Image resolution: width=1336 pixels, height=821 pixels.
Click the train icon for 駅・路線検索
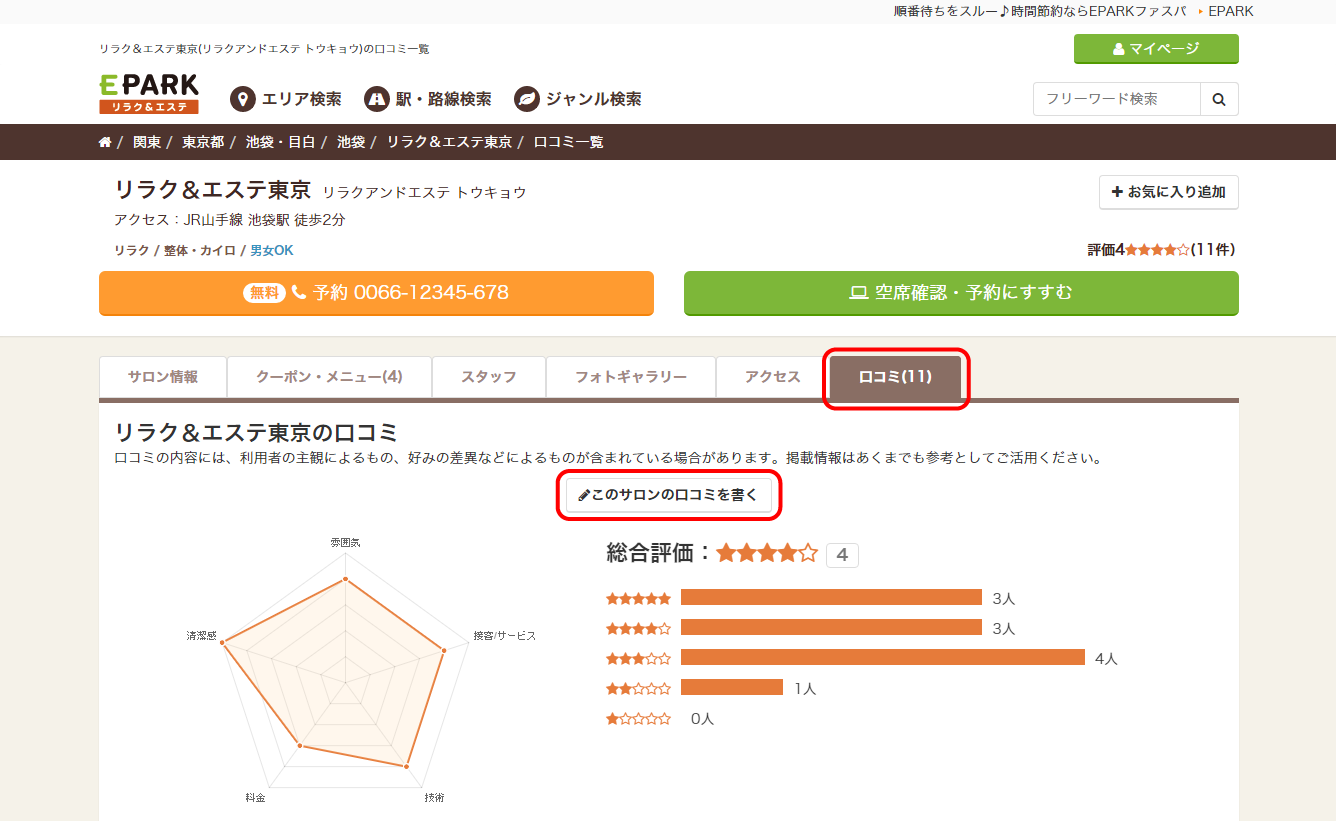tap(376, 99)
